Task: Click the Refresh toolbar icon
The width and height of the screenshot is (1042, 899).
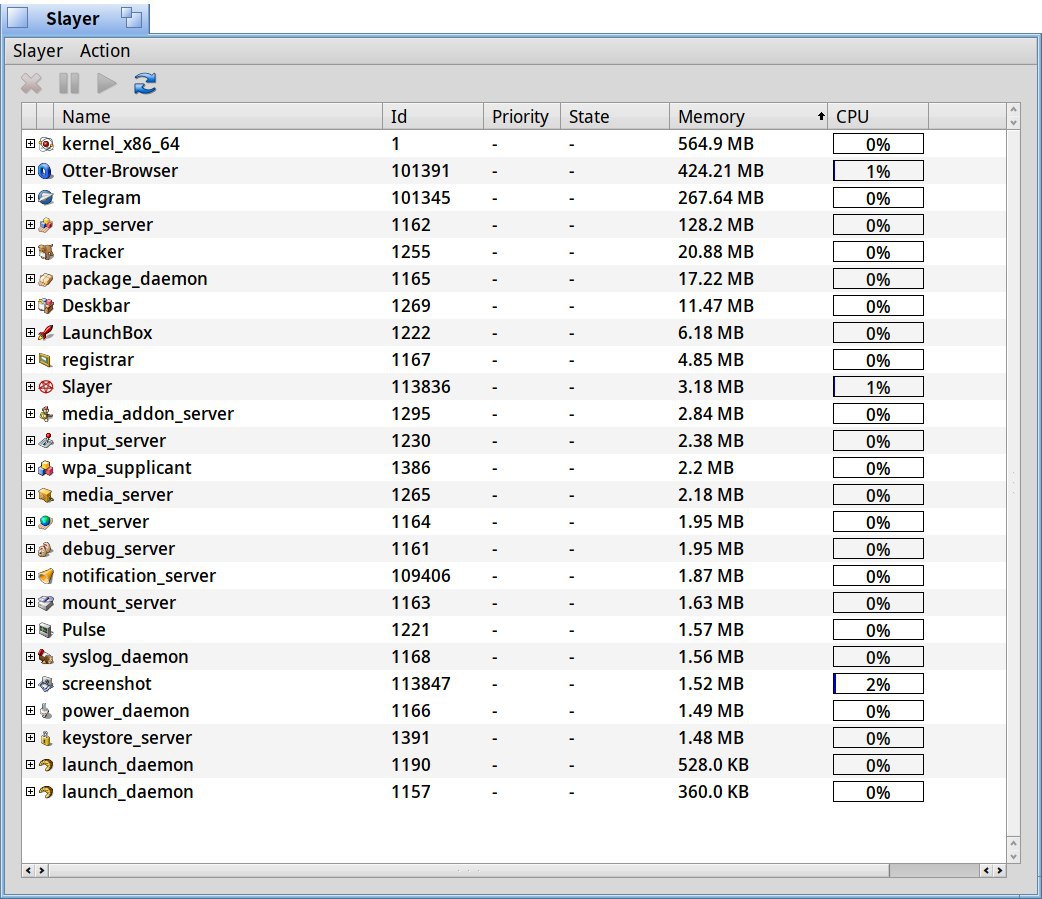Action: [x=145, y=84]
